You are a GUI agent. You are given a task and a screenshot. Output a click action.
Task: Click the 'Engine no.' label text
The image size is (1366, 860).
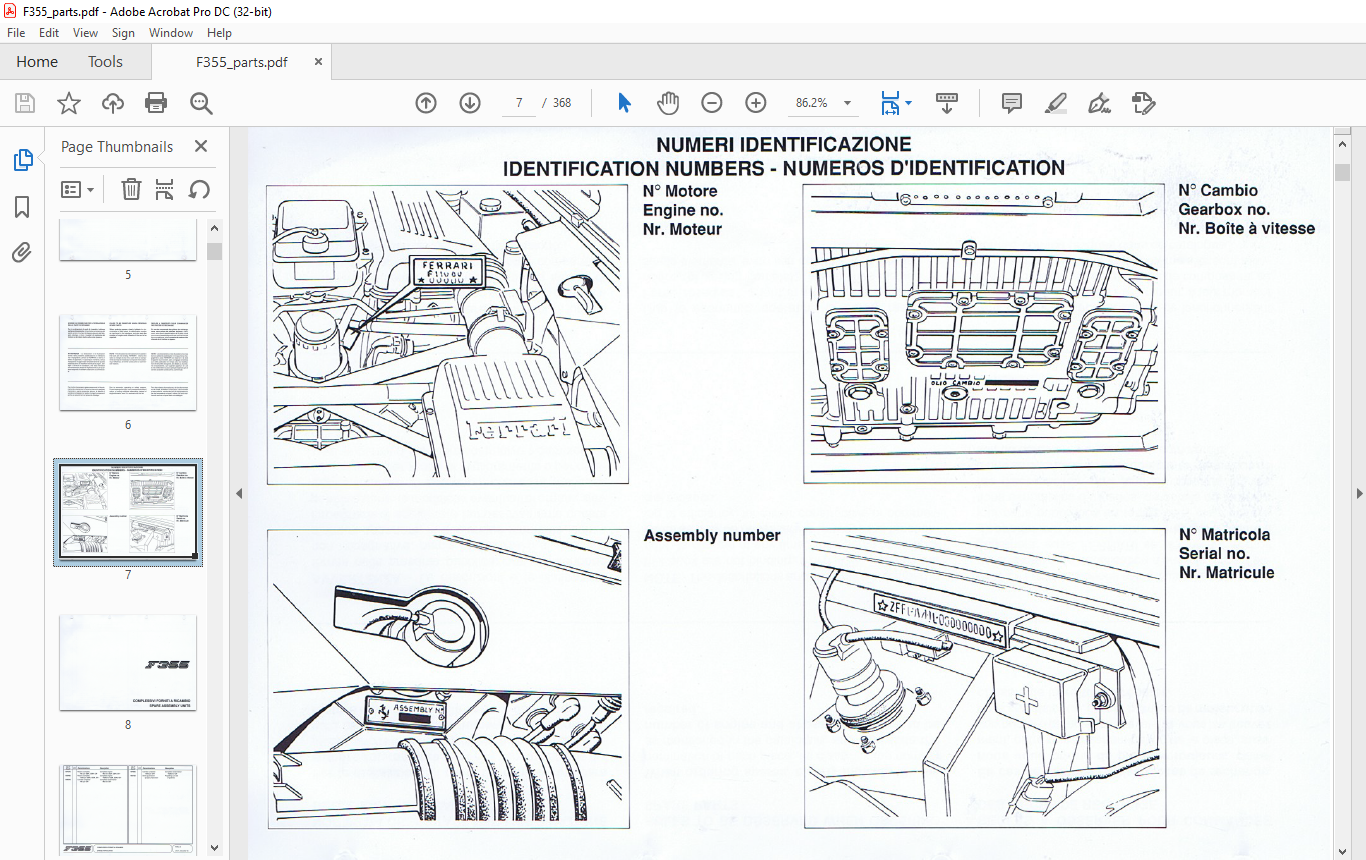click(x=683, y=210)
